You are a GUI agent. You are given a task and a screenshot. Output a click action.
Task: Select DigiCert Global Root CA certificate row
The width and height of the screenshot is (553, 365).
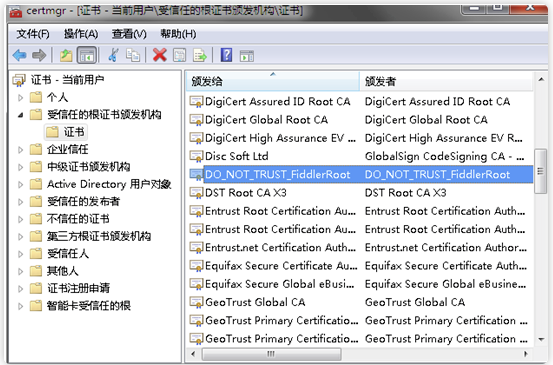tap(360, 120)
